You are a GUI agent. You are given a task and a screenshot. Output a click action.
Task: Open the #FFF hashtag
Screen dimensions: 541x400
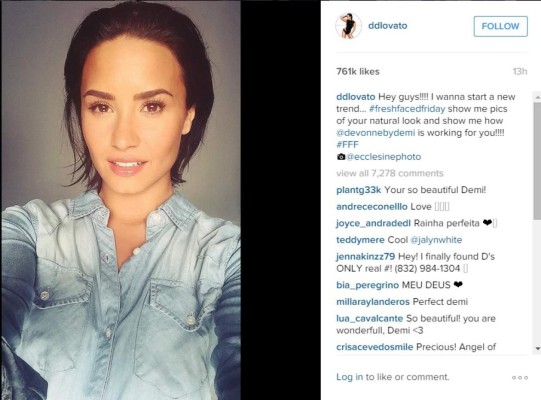[347, 145]
